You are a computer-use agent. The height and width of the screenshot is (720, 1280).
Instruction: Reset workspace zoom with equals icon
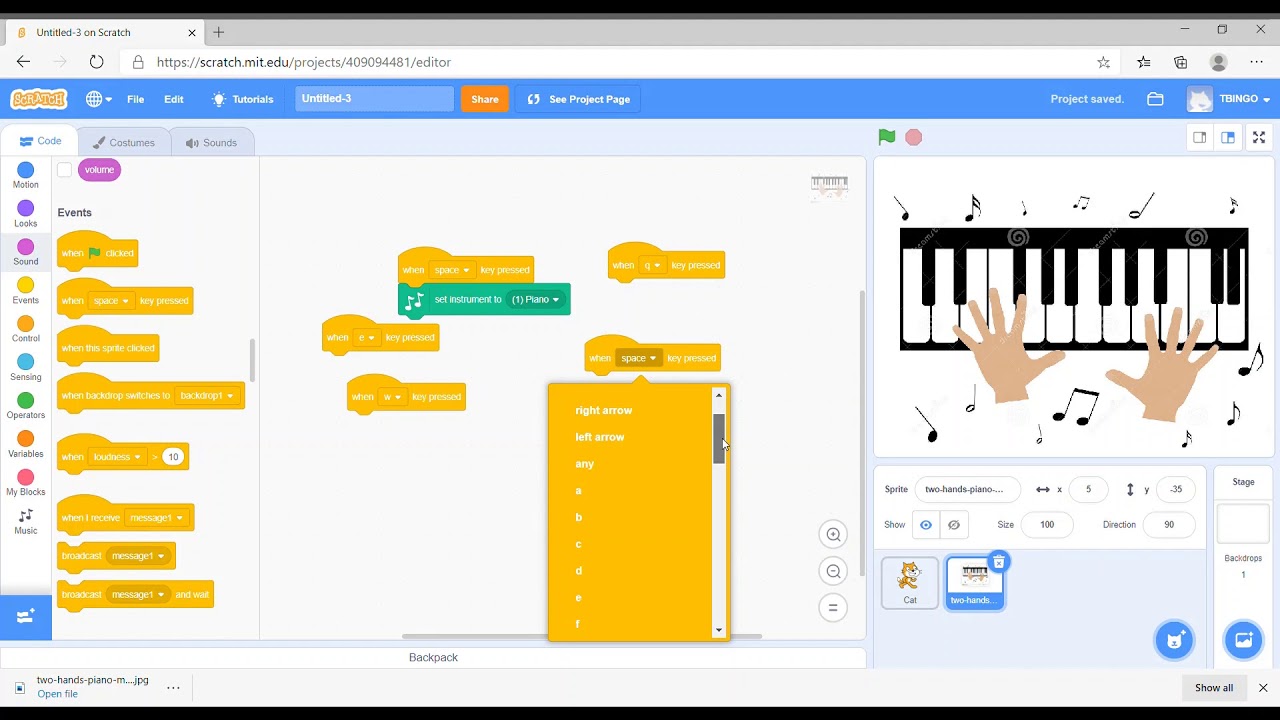(833, 607)
